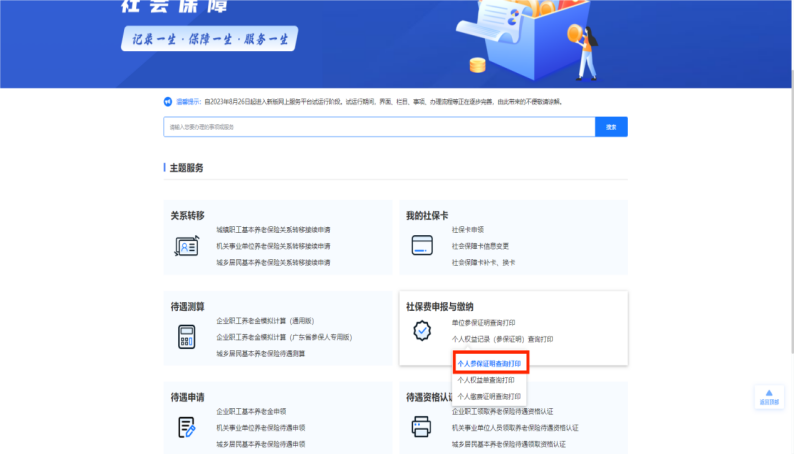Click the blue speaker notice icon

pos(168,102)
